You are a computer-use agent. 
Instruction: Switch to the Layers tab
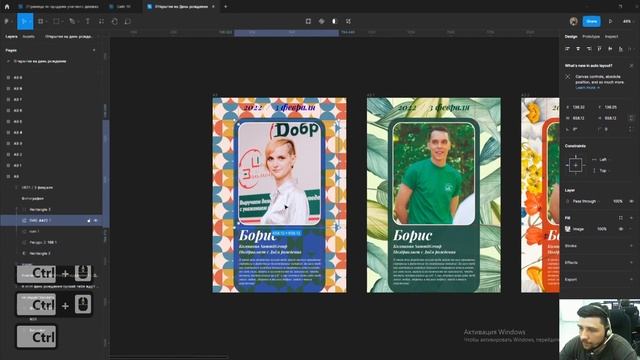[11, 36]
